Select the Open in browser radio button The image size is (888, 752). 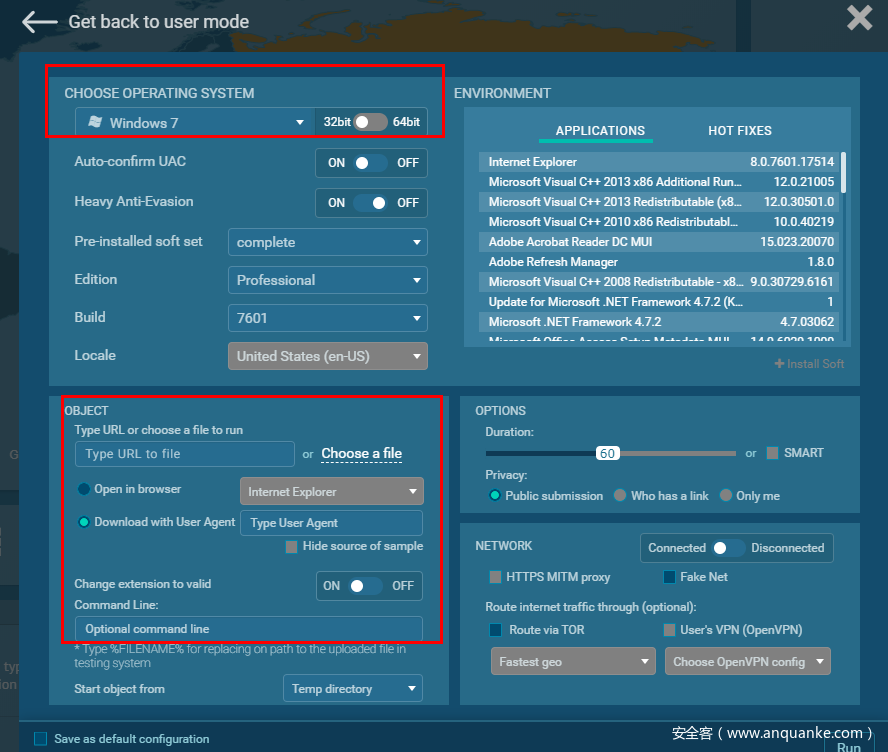[x=84, y=490]
